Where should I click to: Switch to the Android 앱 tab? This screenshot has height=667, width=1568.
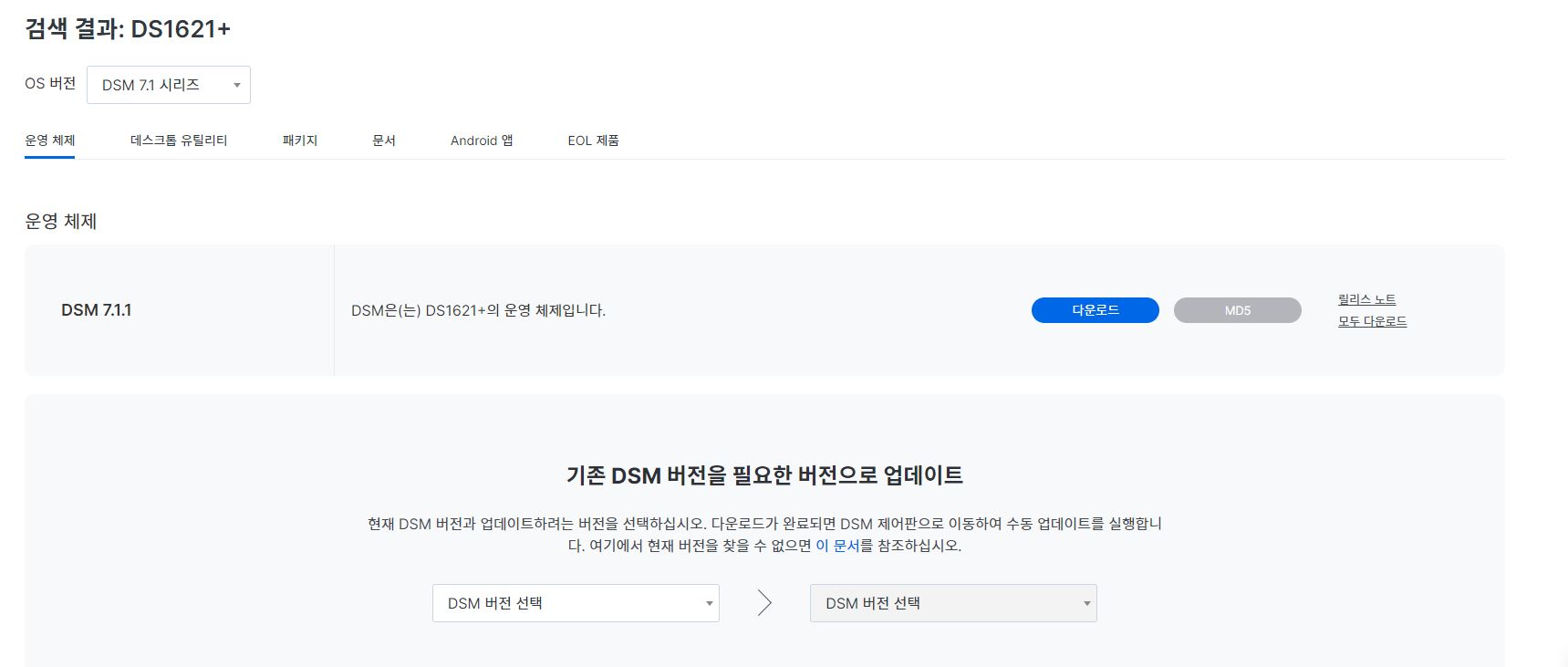coord(482,141)
